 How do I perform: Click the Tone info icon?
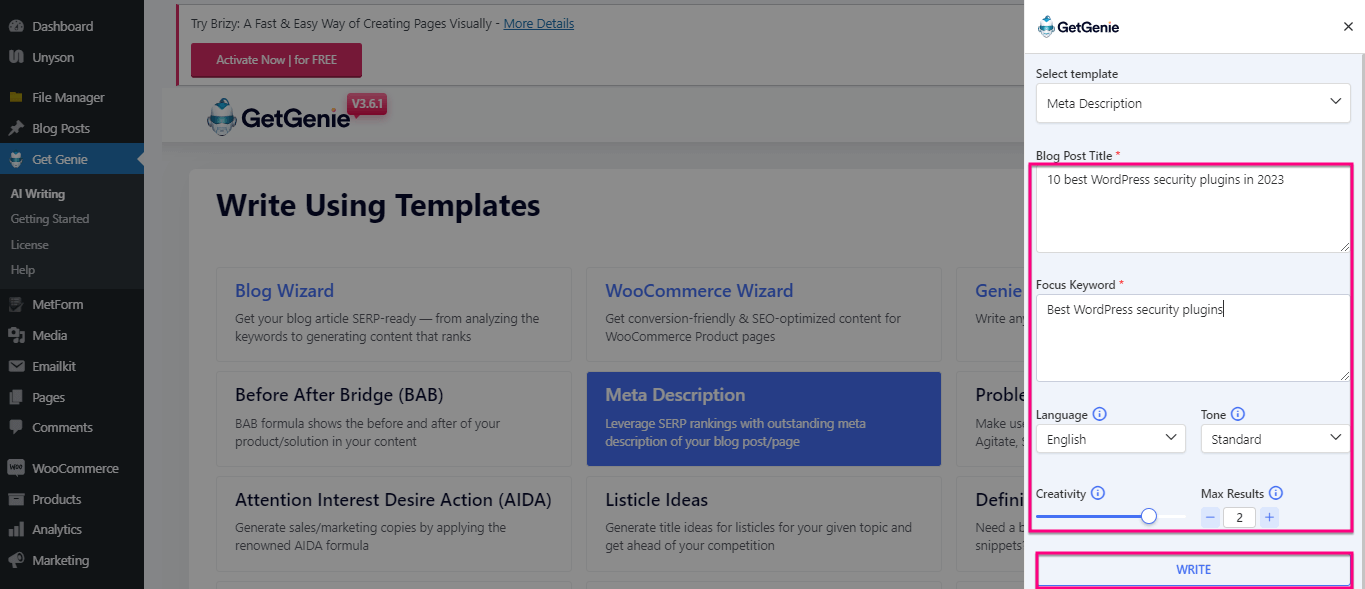pyautogui.click(x=1237, y=414)
